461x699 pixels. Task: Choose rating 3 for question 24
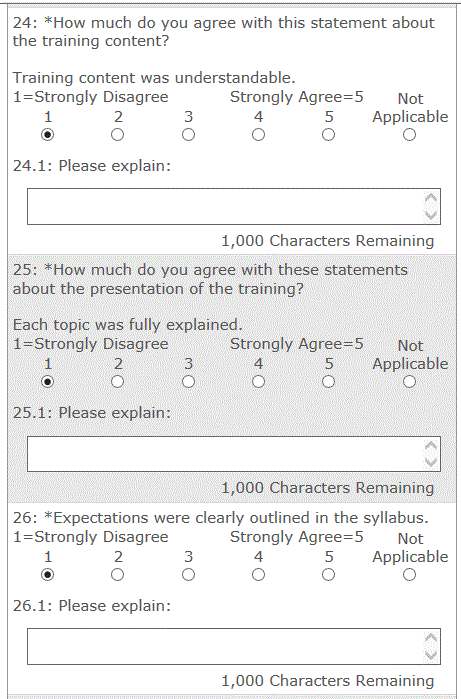[x=188, y=135]
